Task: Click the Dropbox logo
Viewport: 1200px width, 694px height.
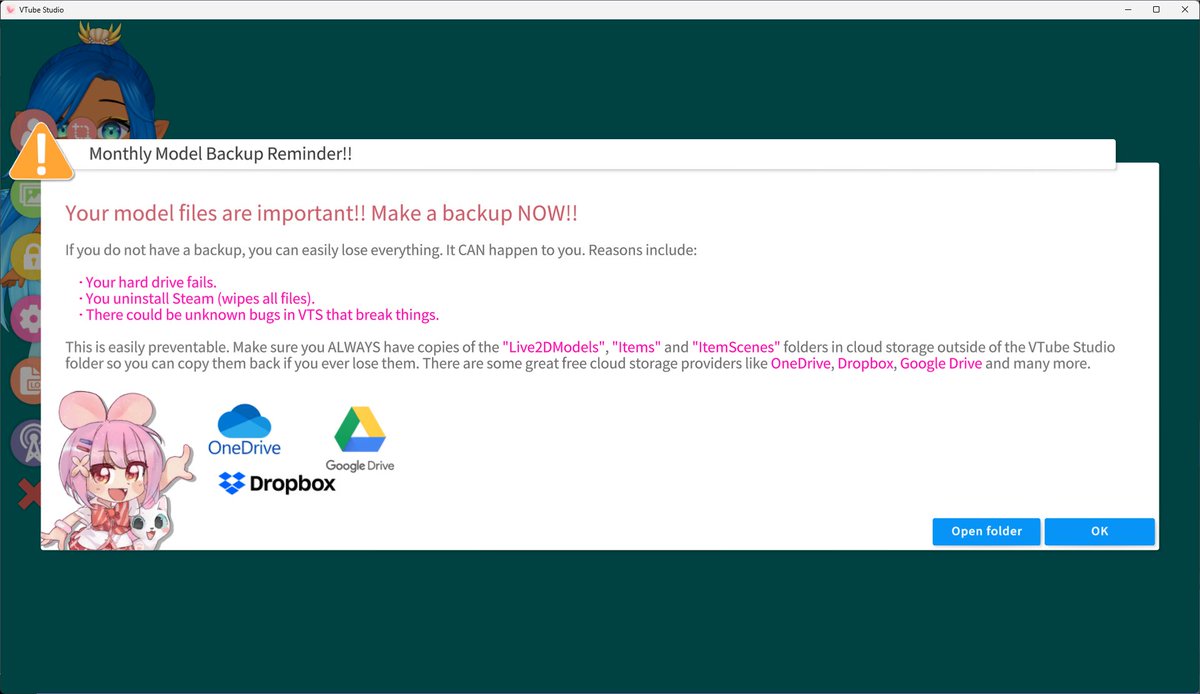Action: (277, 483)
